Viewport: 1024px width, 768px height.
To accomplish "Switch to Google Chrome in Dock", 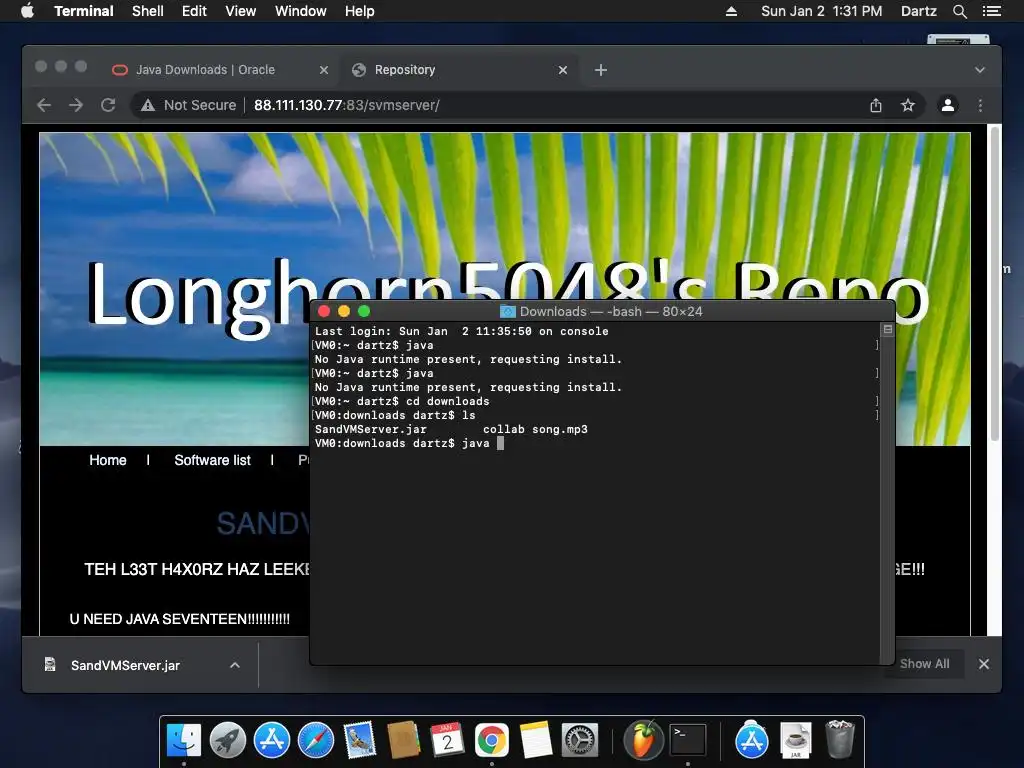I will pos(492,740).
